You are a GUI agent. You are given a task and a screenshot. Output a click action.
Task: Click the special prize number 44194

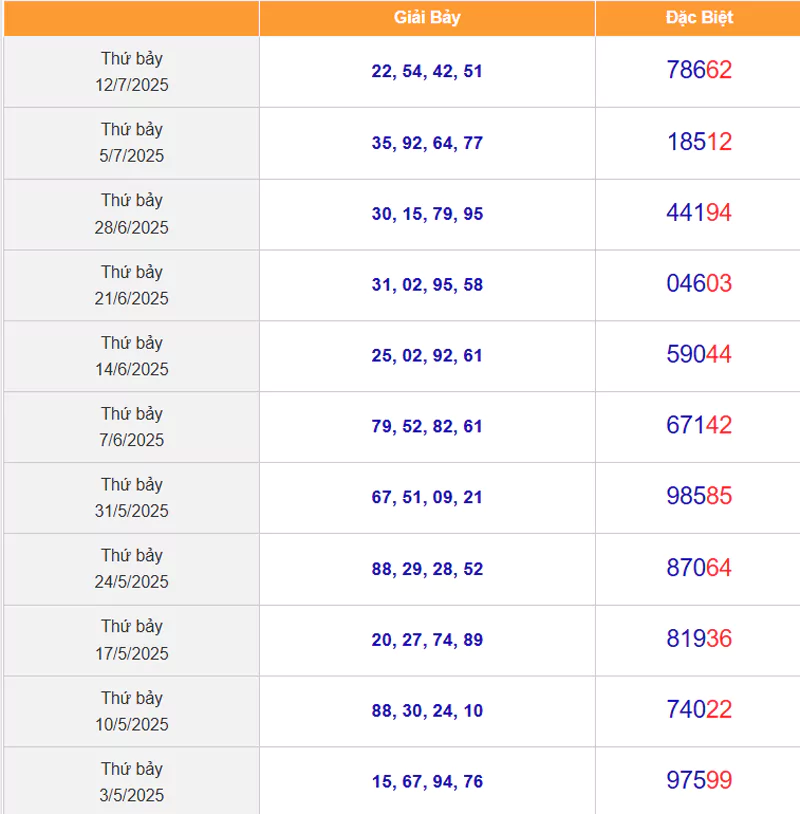[x=699, y=212]
